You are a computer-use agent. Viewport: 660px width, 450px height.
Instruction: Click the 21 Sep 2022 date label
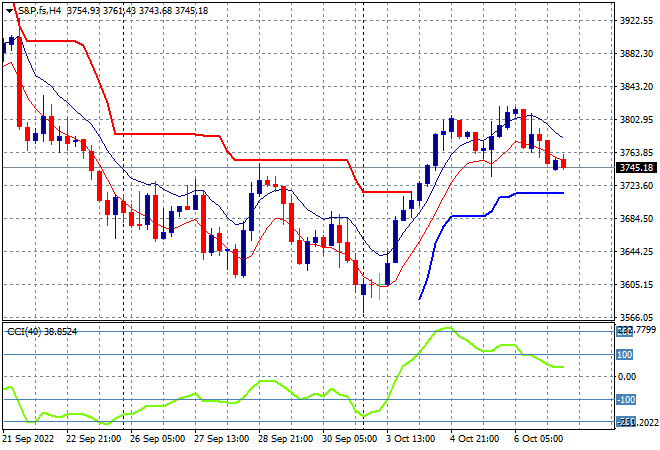[x=29, y=439]
